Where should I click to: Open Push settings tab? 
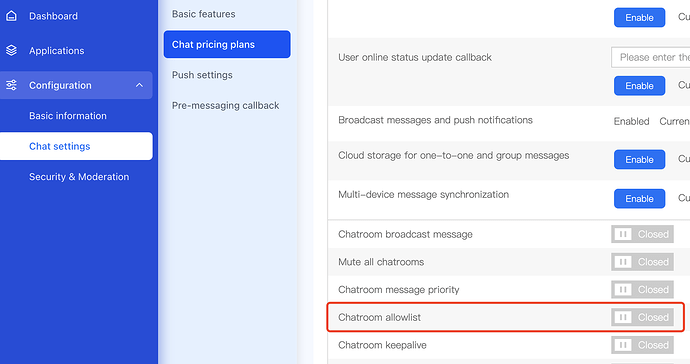[202, 75]
